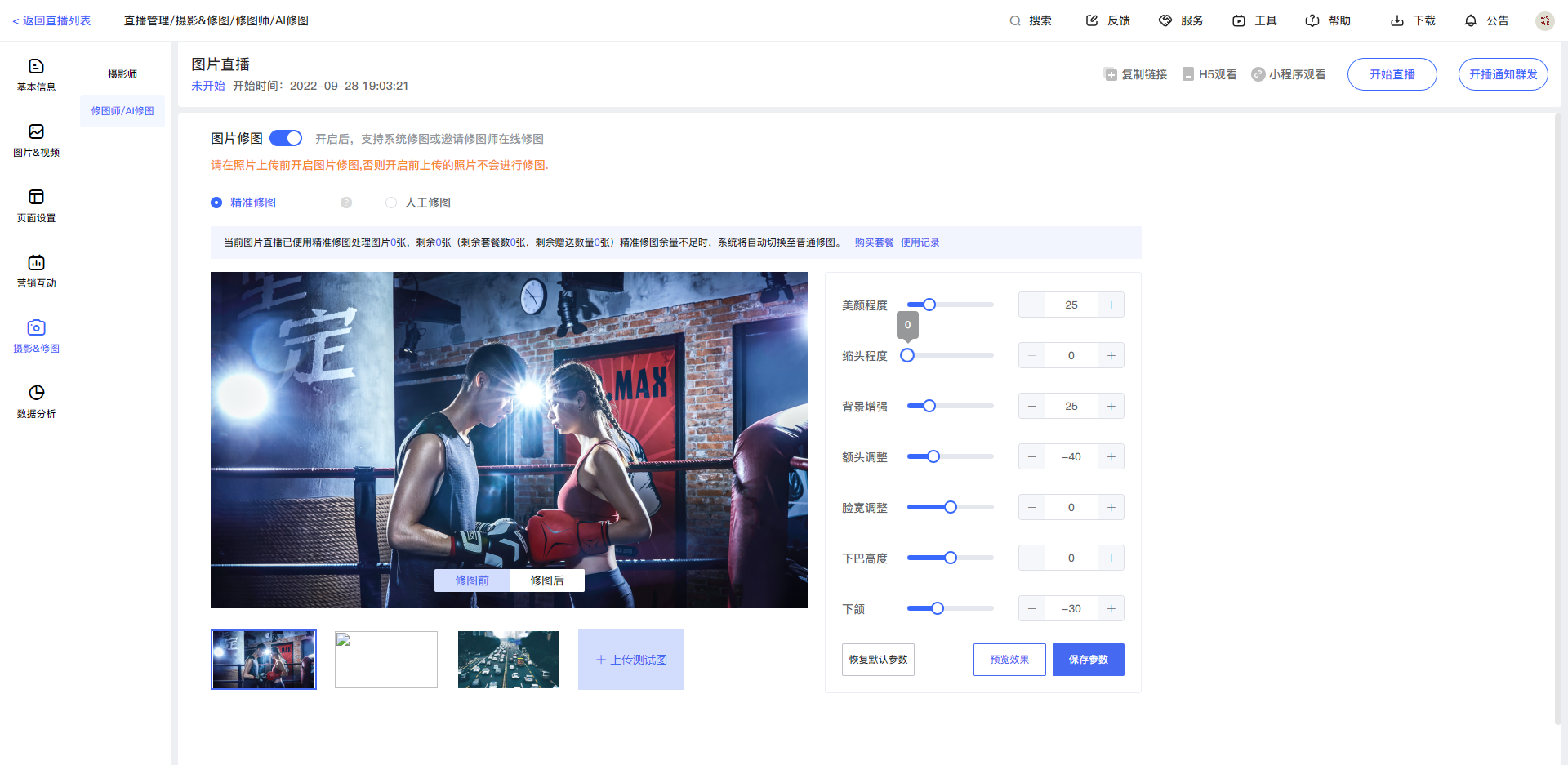
Task: Increase 美颜程度 with plus stepper
Action: point(1111,305)
